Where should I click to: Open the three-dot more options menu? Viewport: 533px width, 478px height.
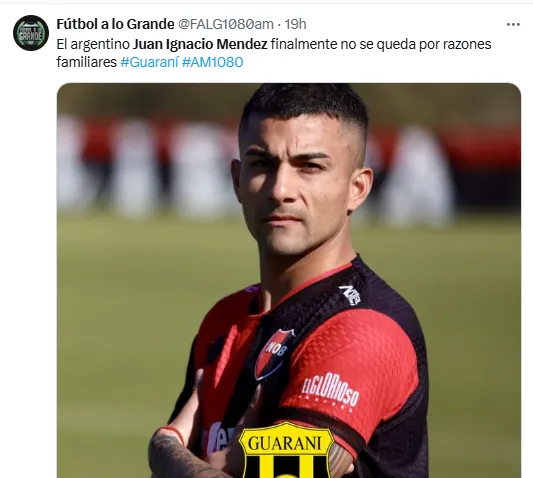click(x=513, y=24)
